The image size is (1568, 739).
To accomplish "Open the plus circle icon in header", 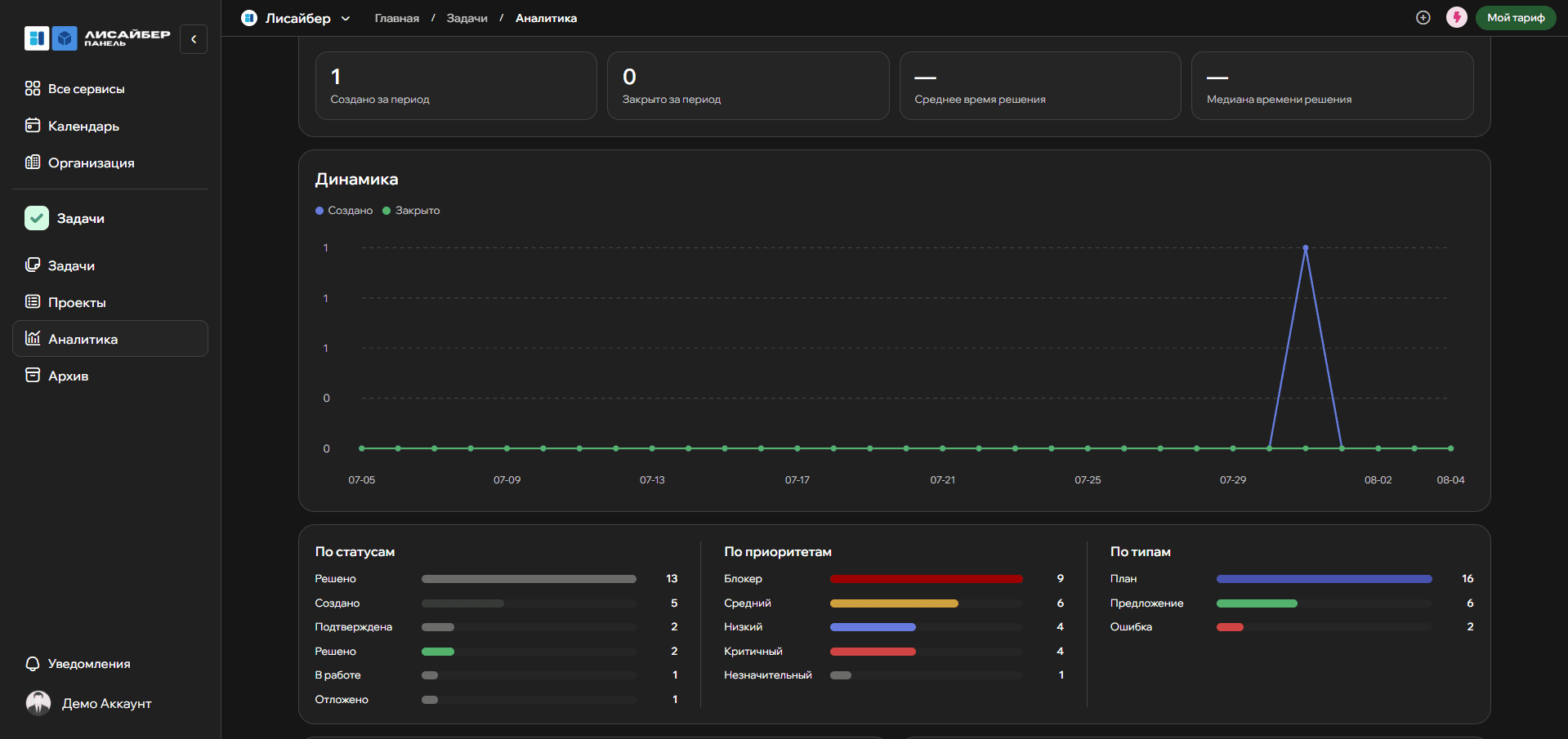I will click(x=1423, y=18).
